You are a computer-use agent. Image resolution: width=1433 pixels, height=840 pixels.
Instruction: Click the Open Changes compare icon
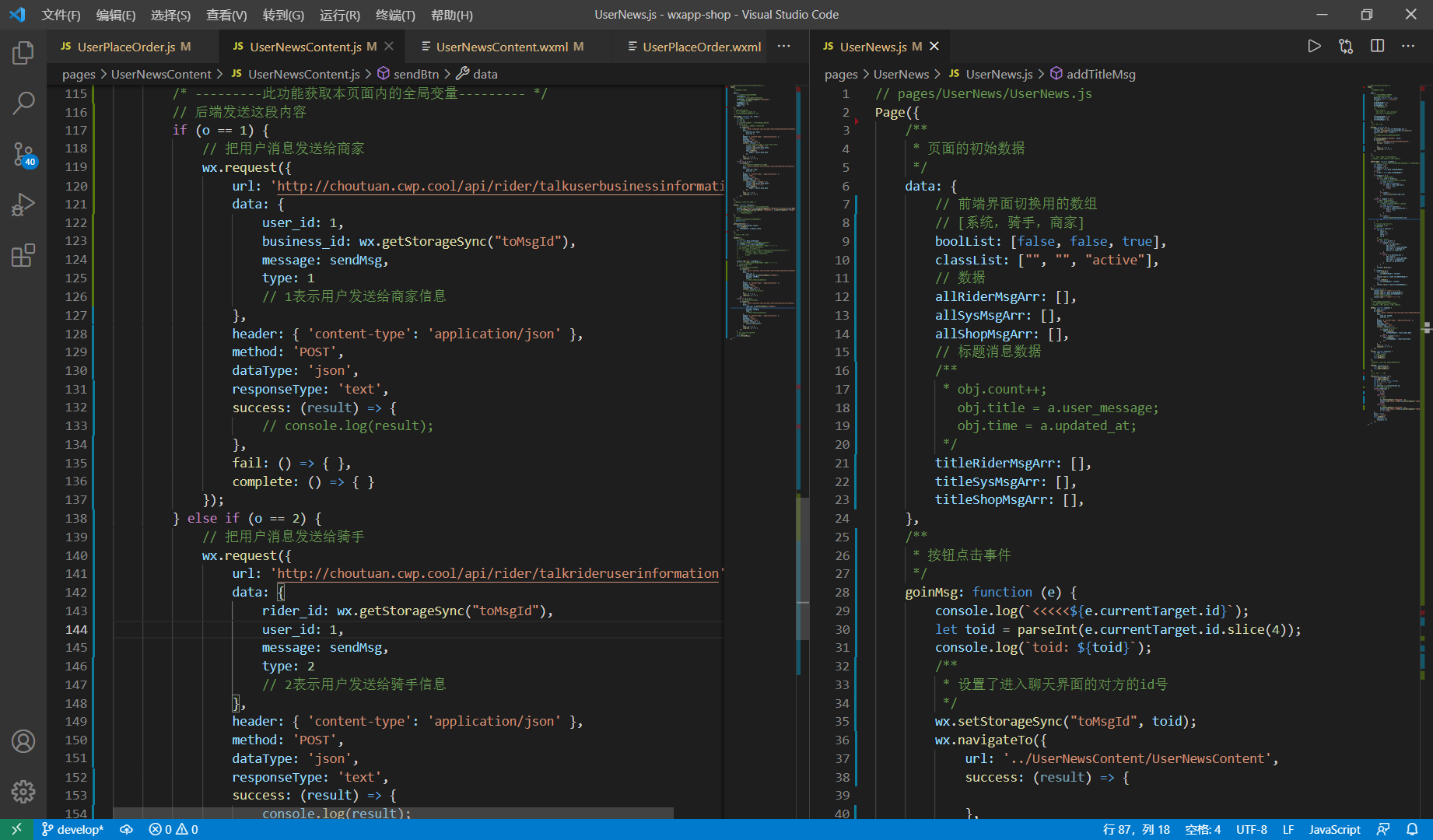coord(1346,47)
